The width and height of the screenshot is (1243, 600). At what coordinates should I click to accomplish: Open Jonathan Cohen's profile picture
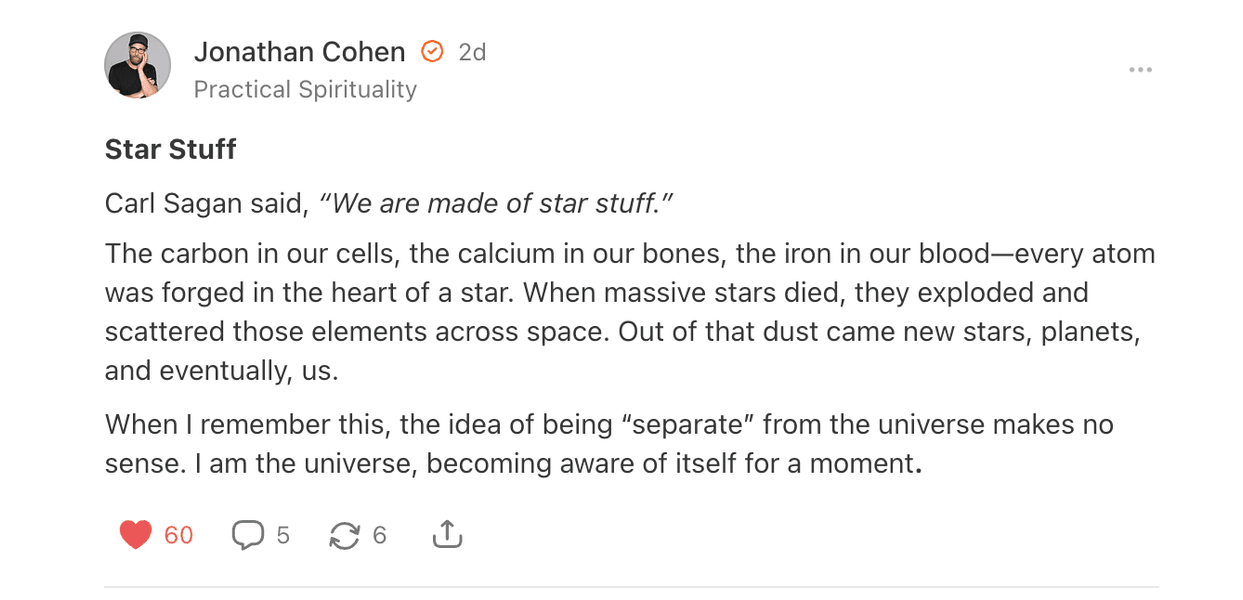(x=138, y=66)
